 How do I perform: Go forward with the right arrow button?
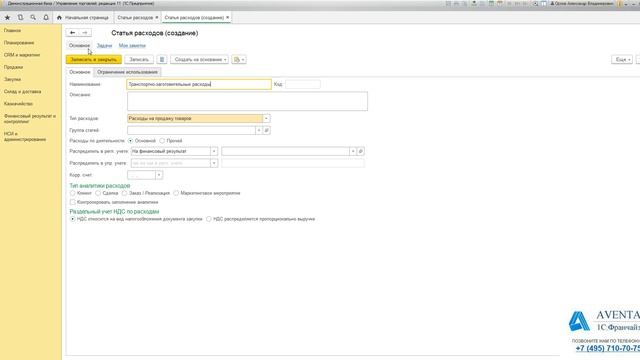[x=85, y=33]
